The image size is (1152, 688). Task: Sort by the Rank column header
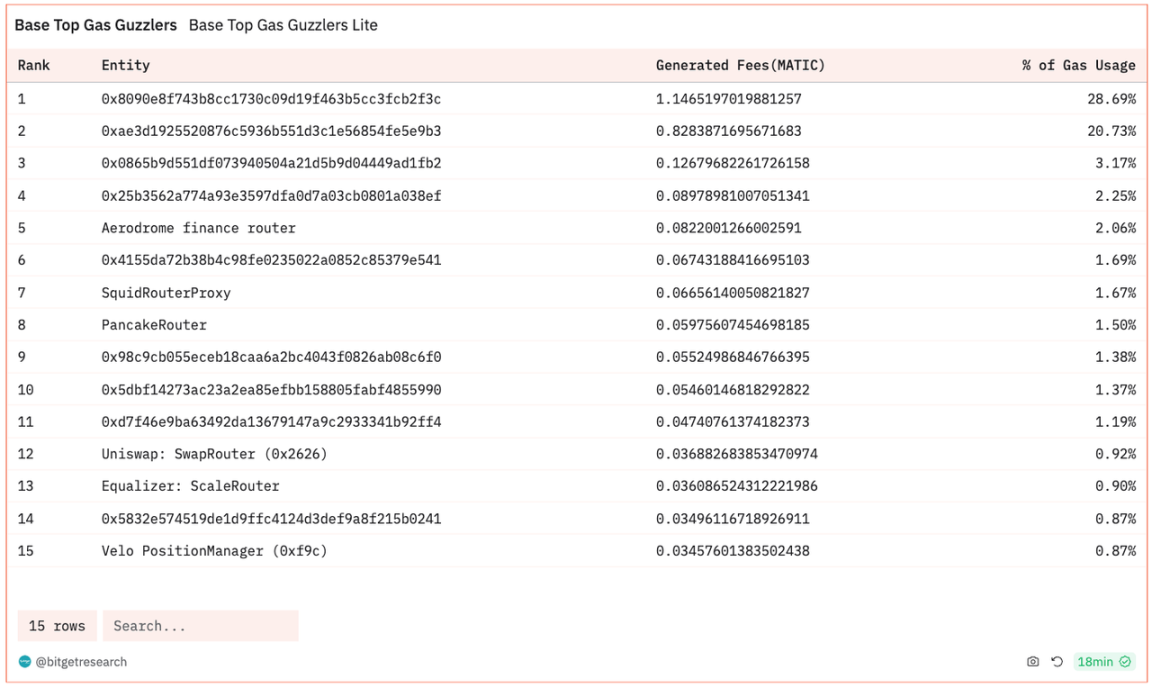click(x=34, y=65)
